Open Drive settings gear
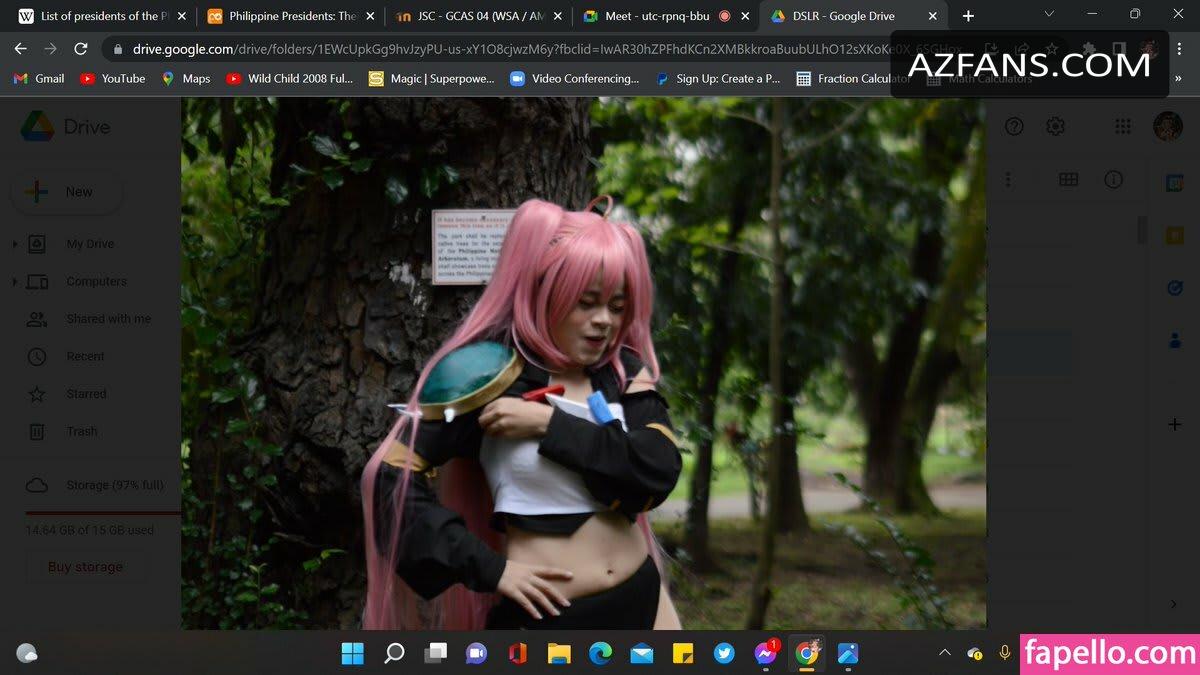 [x=1055, y=126]
